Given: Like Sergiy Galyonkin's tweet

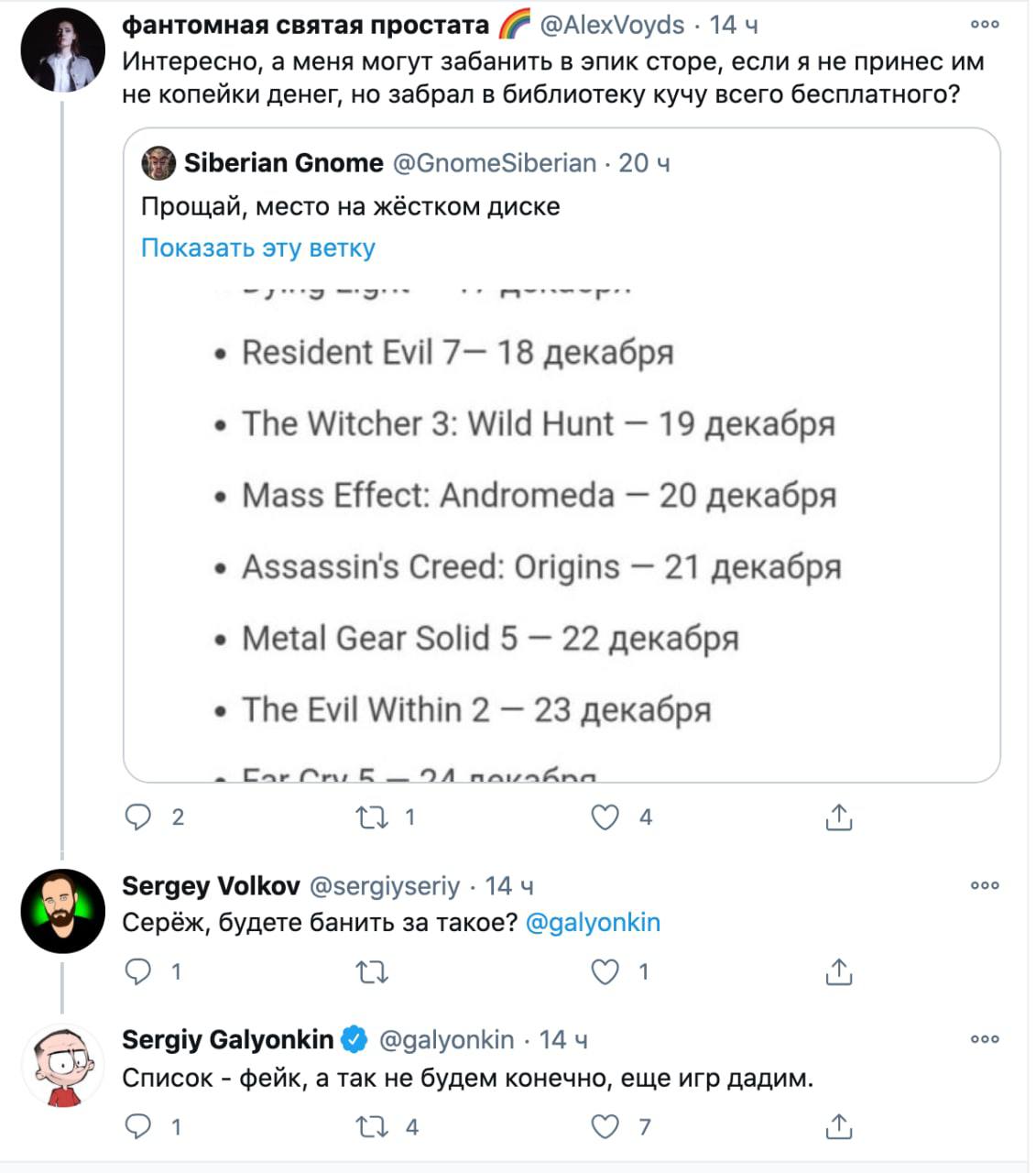Looking at the screenshot, I should (x=605, y=1126).
